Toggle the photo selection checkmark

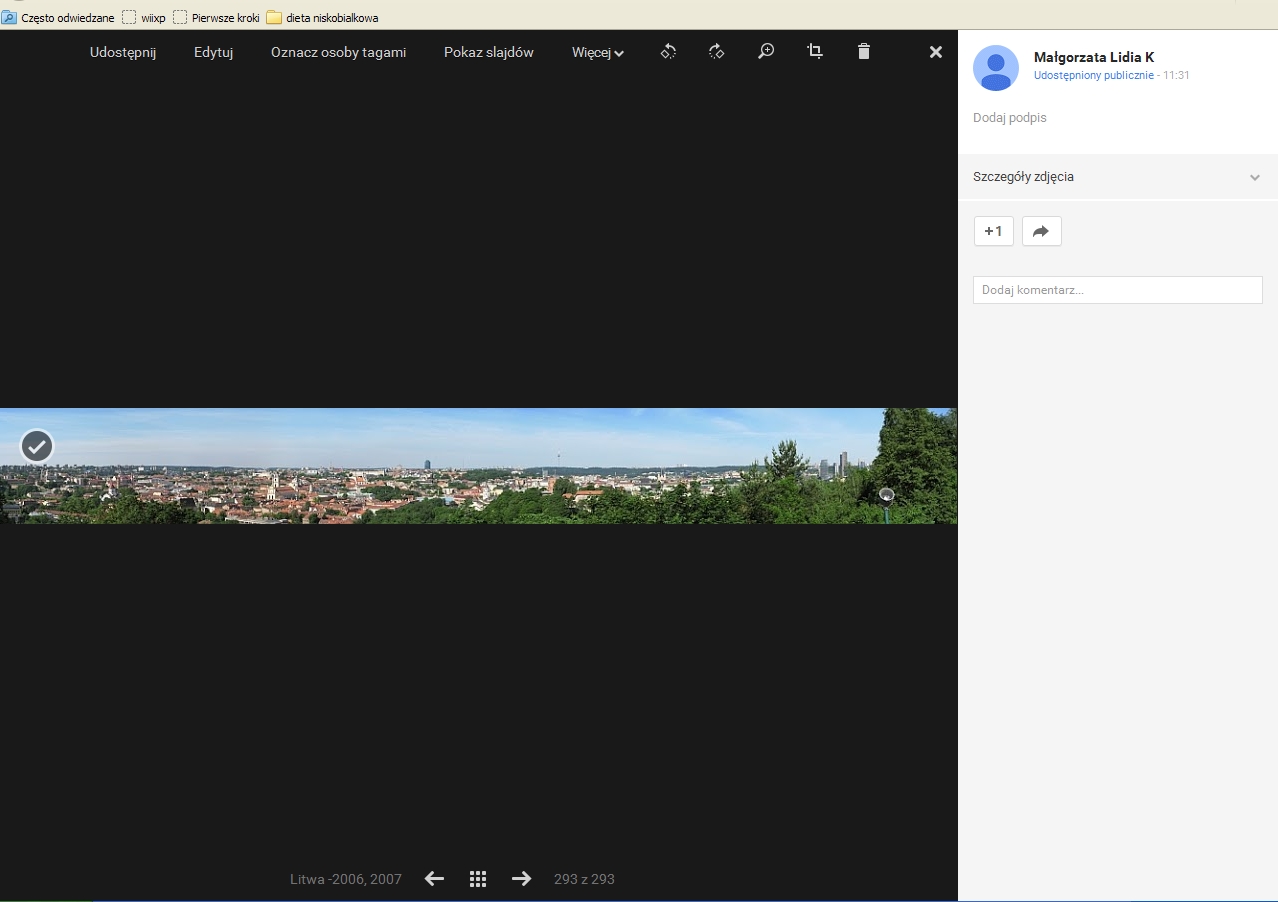(37, 446)
